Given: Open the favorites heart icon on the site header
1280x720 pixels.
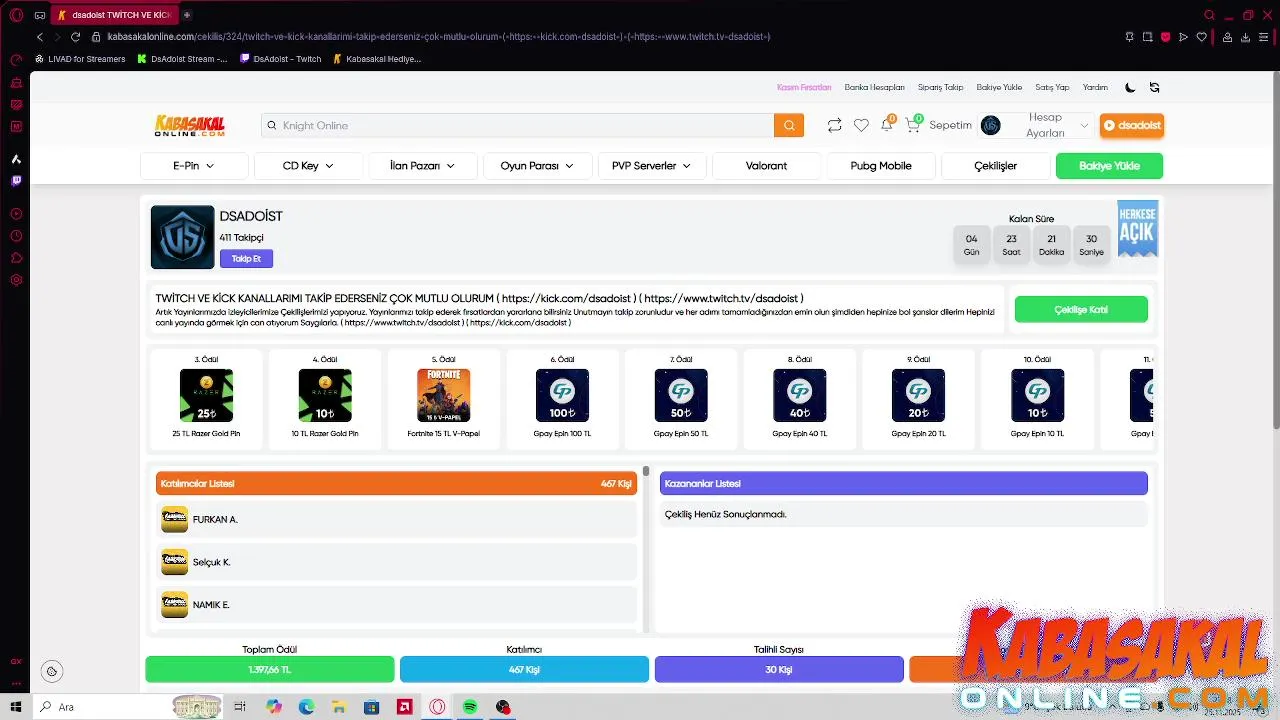Looking at the screenshot, I should point(861,125).
